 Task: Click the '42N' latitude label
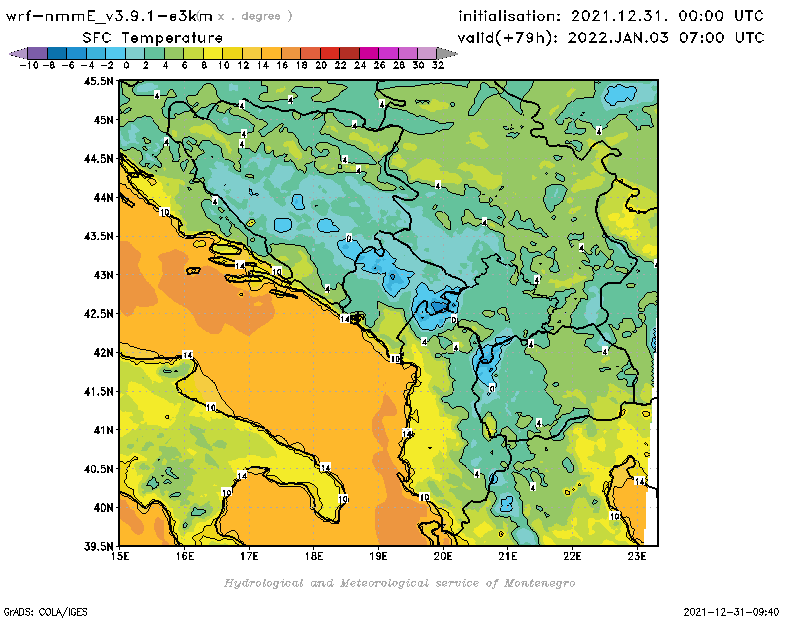(103, 353)
